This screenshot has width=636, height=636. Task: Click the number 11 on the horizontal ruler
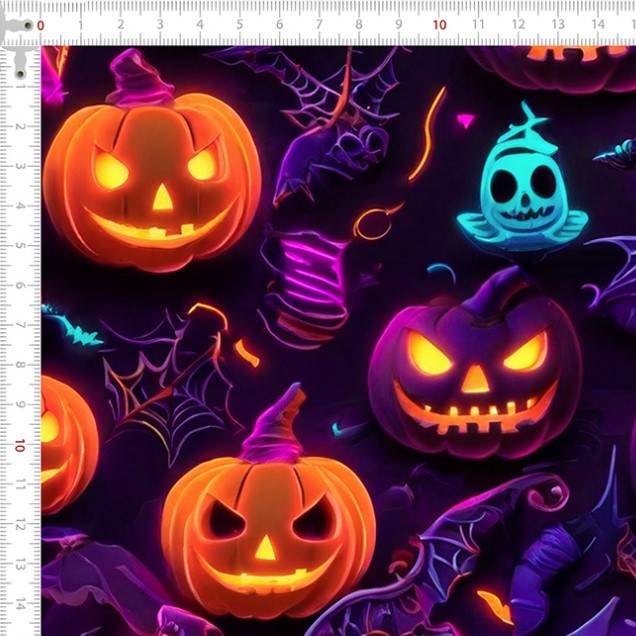pyautogui.click(x=479, y=24)
